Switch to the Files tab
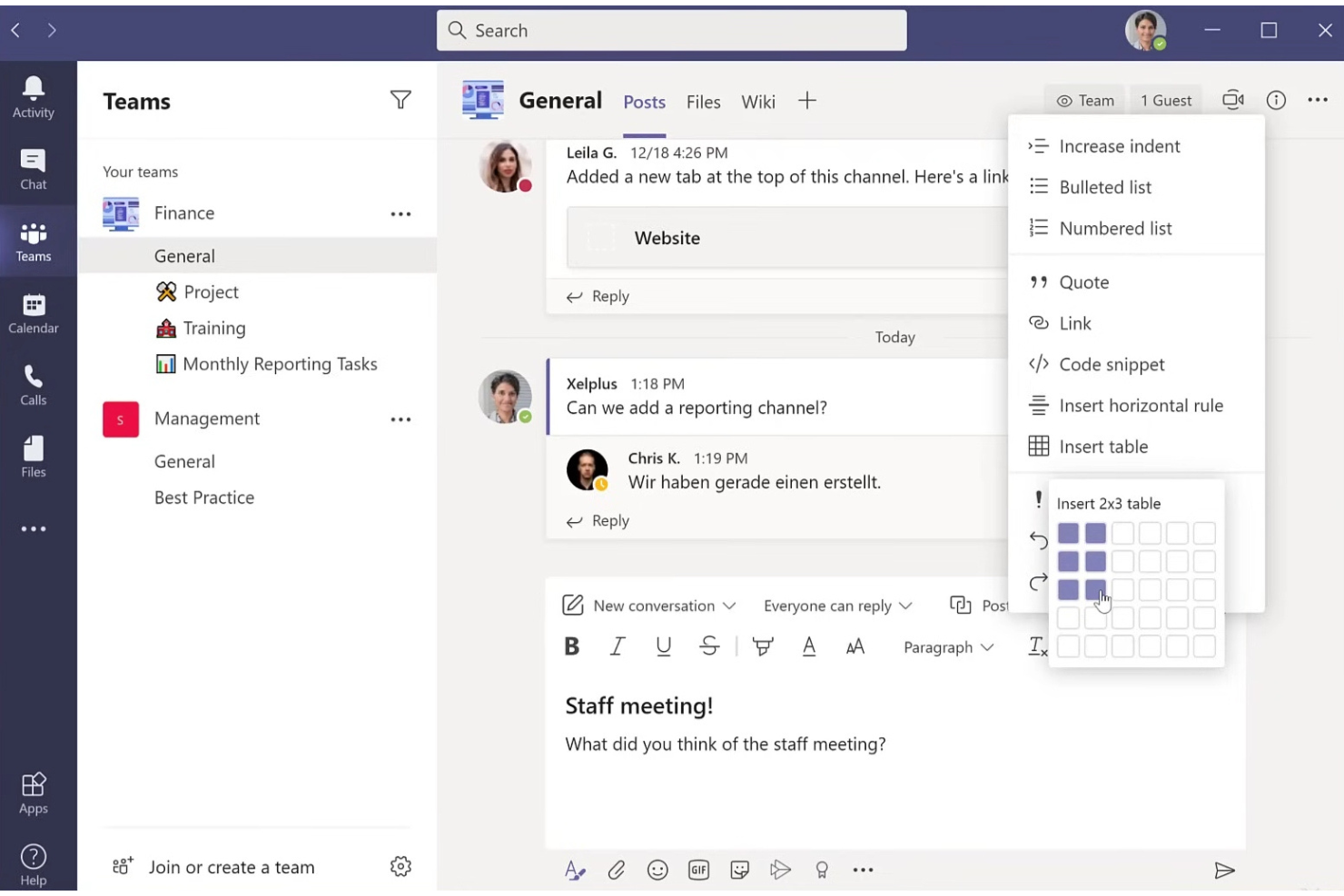The height and width of the screenshot is (896, 1344). (x=703, y=102)
